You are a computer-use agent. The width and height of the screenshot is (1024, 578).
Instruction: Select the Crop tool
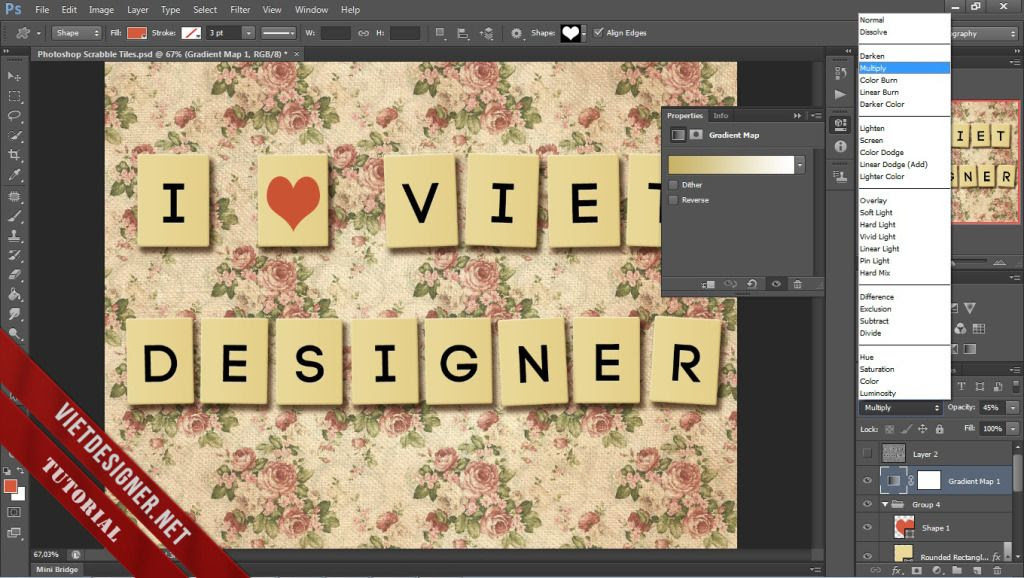pyautogui.click(x=14, y=155)
